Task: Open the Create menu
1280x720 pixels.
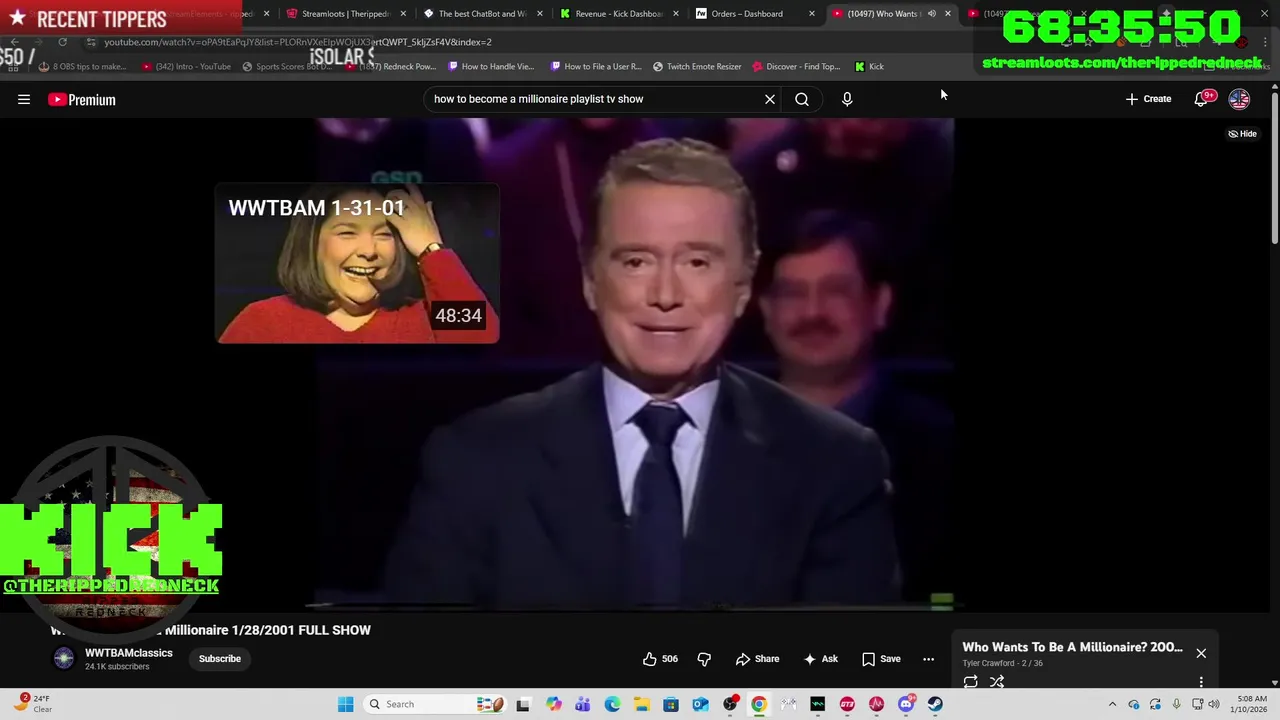Action: point(1148,99)
